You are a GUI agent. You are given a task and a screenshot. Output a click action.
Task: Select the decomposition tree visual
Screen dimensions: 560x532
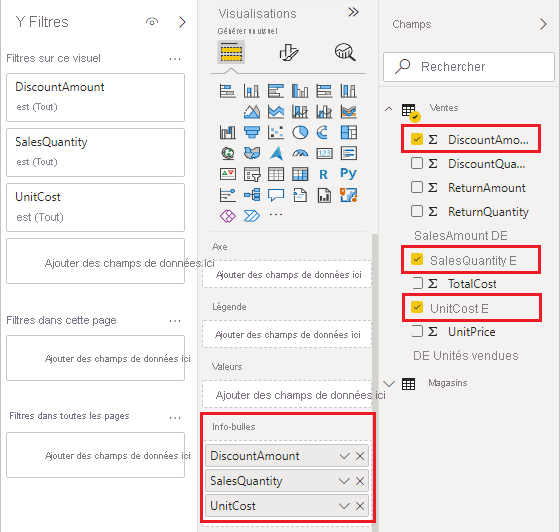coord(252,195)
